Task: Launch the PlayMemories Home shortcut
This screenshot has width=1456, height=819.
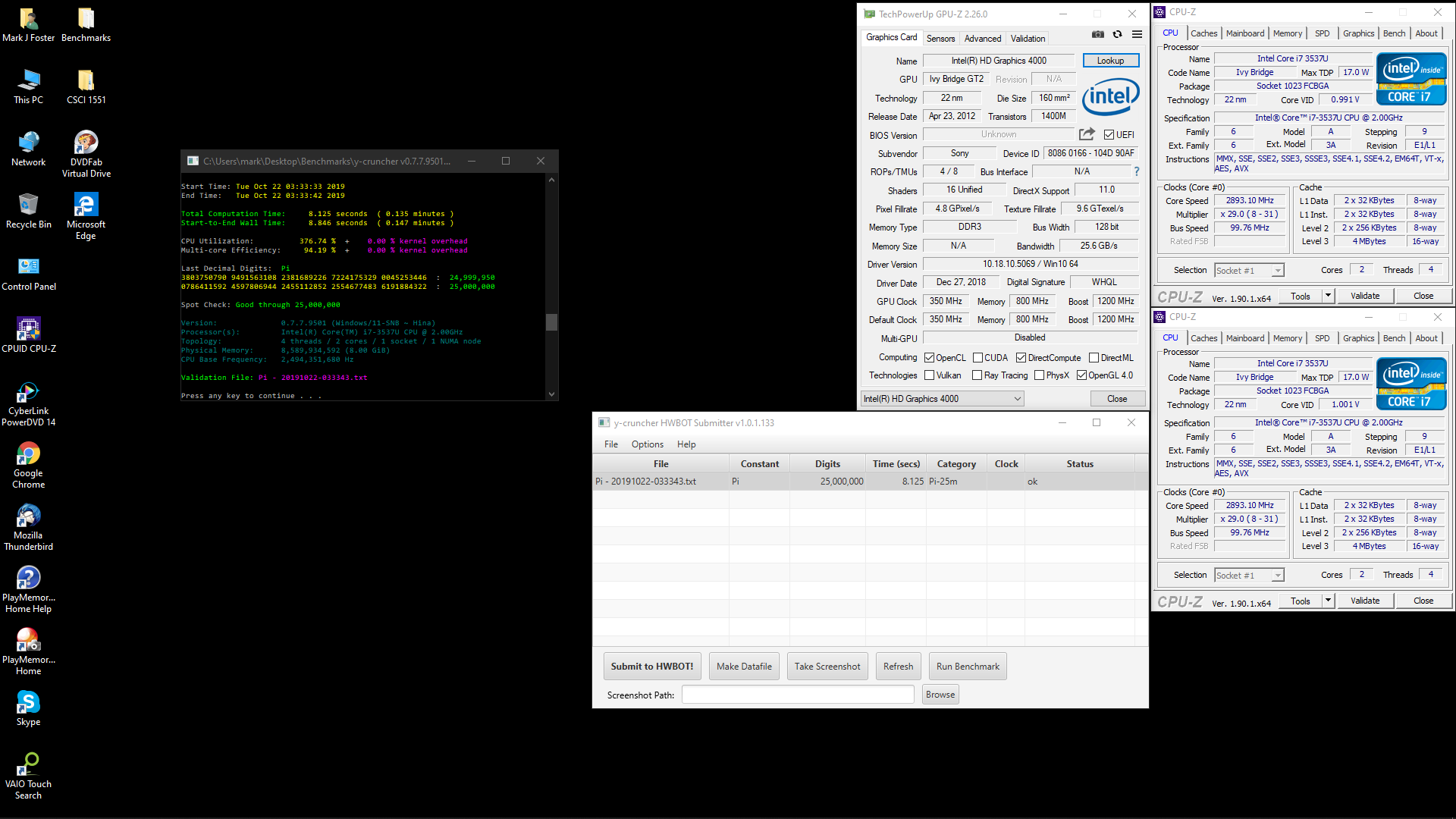Action: pyautogui.click(x=28, y=652)
